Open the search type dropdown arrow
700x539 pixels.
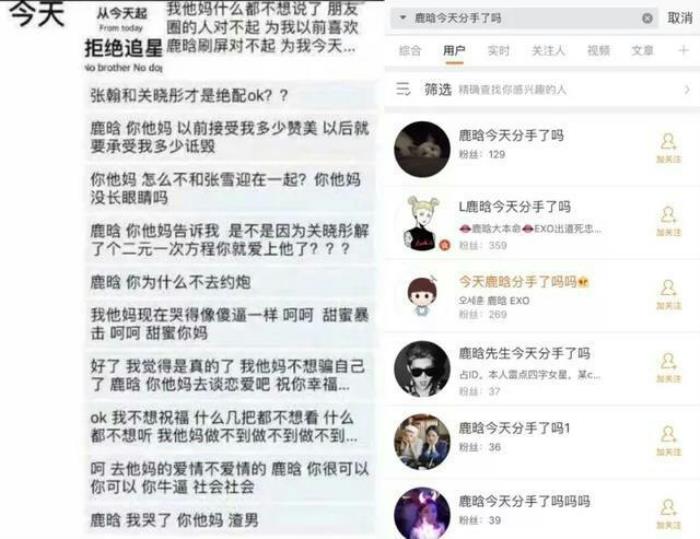click(403, 18)
